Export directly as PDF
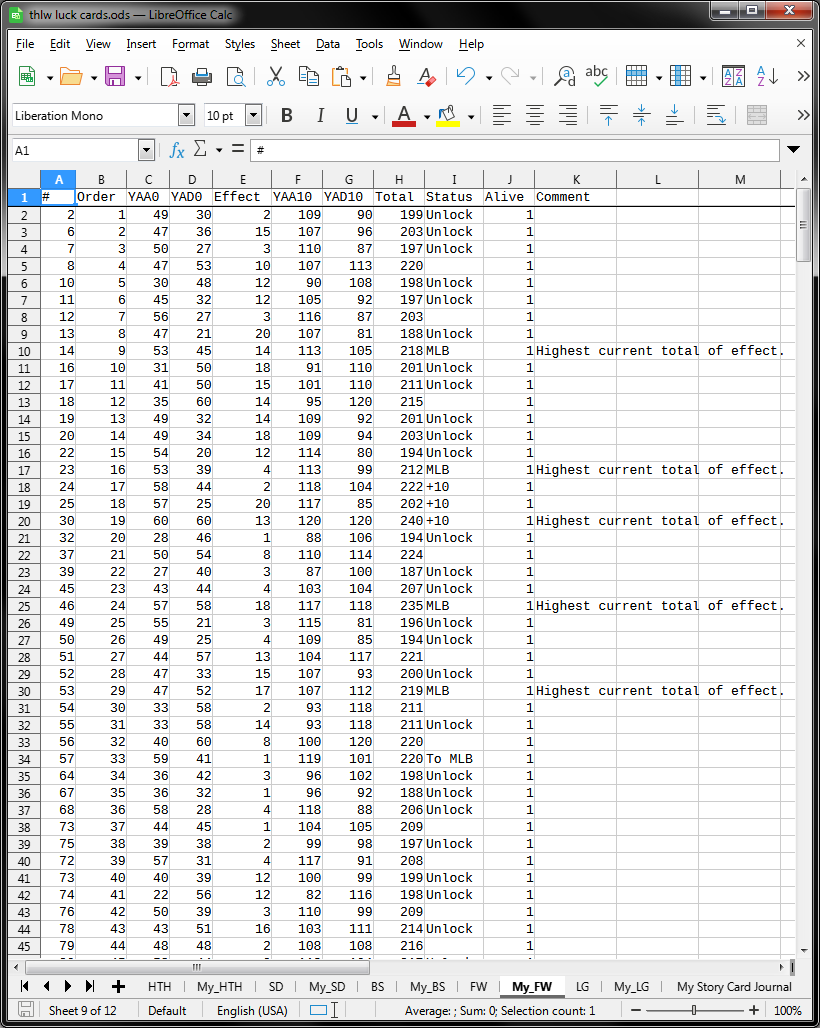 tap(170, 77)
